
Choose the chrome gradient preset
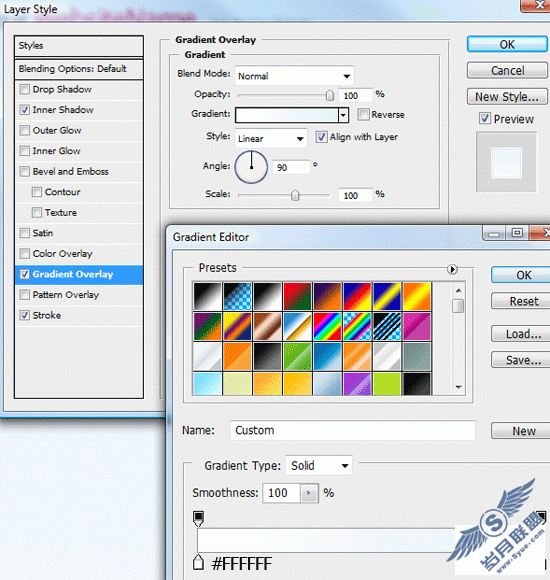[297, 326]
